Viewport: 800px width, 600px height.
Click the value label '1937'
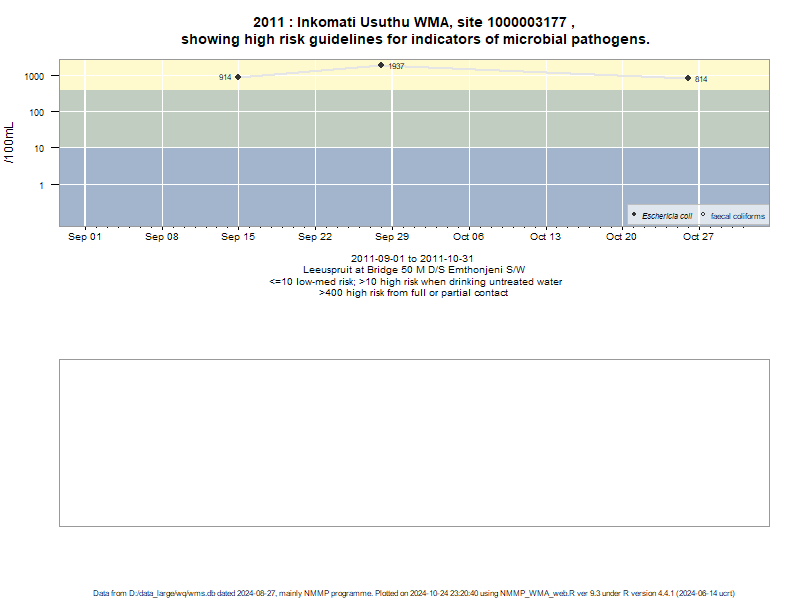point(396,66)
